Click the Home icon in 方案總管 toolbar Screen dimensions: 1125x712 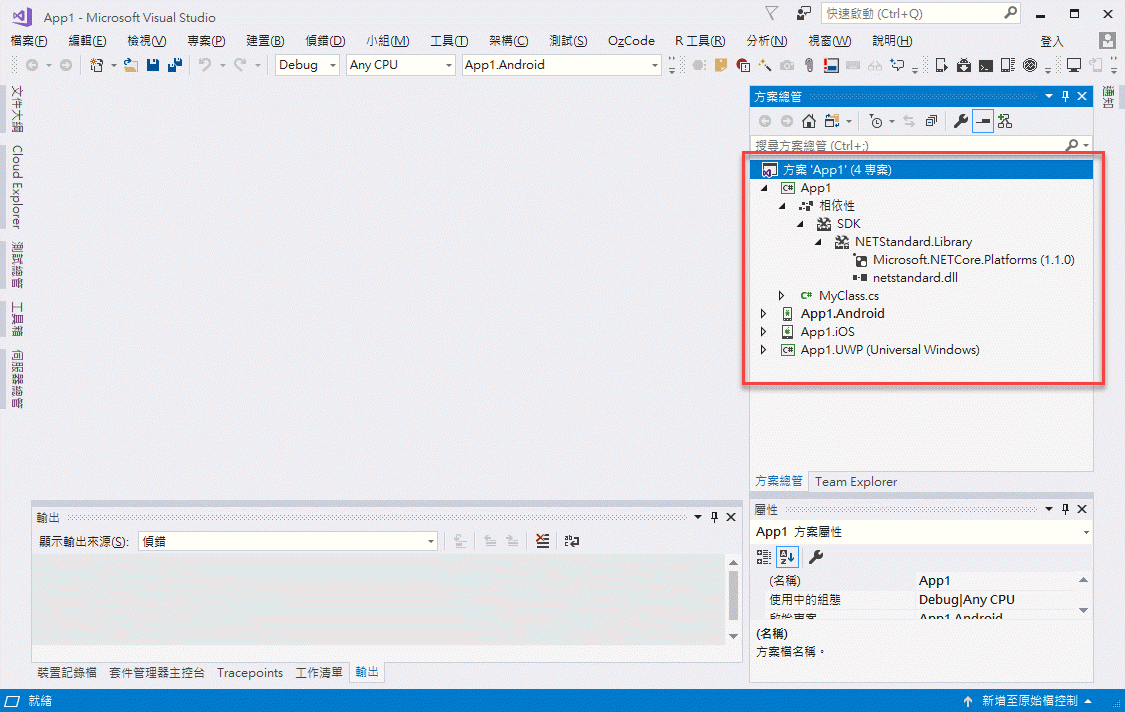tap(809, 121)
